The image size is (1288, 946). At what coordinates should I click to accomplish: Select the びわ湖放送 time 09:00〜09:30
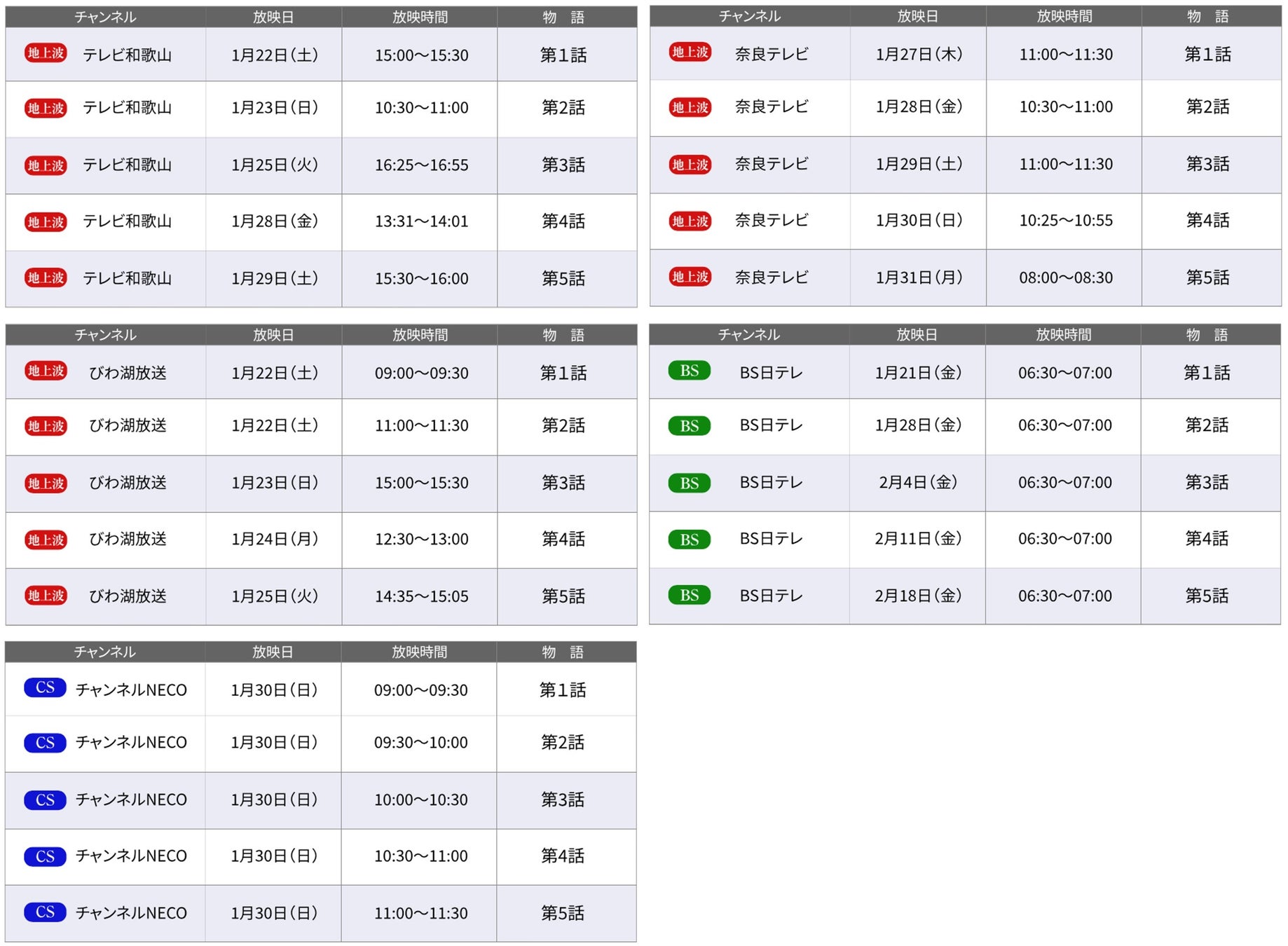coord(421,373)
